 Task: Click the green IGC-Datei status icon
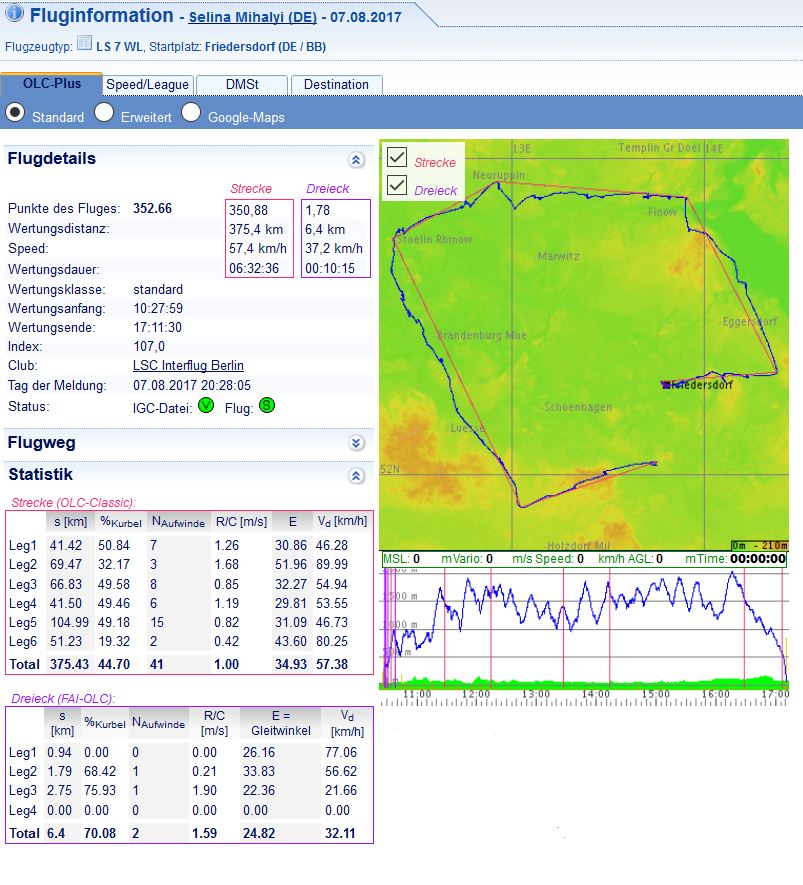206,405
